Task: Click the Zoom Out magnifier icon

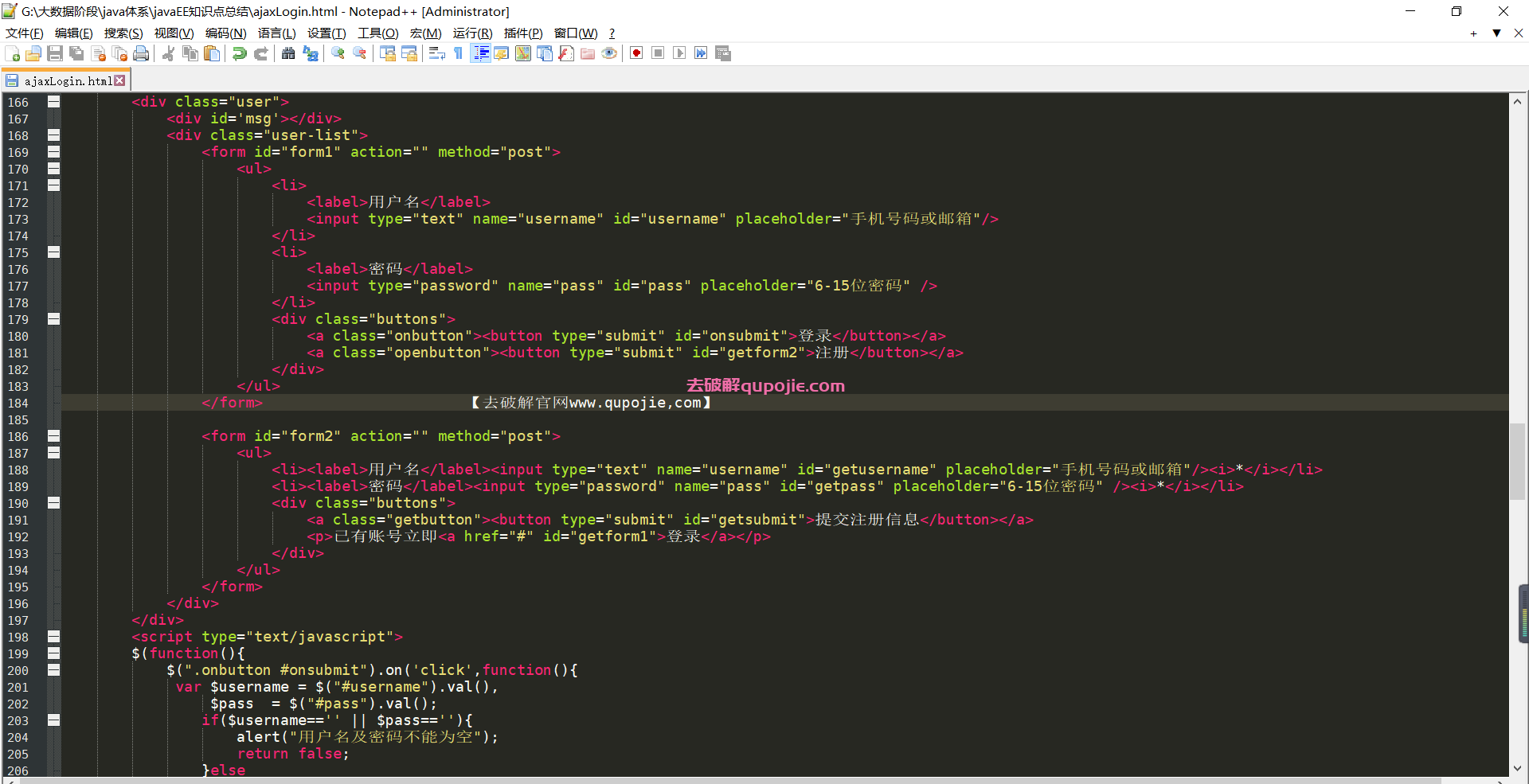Action: [360, 53]
